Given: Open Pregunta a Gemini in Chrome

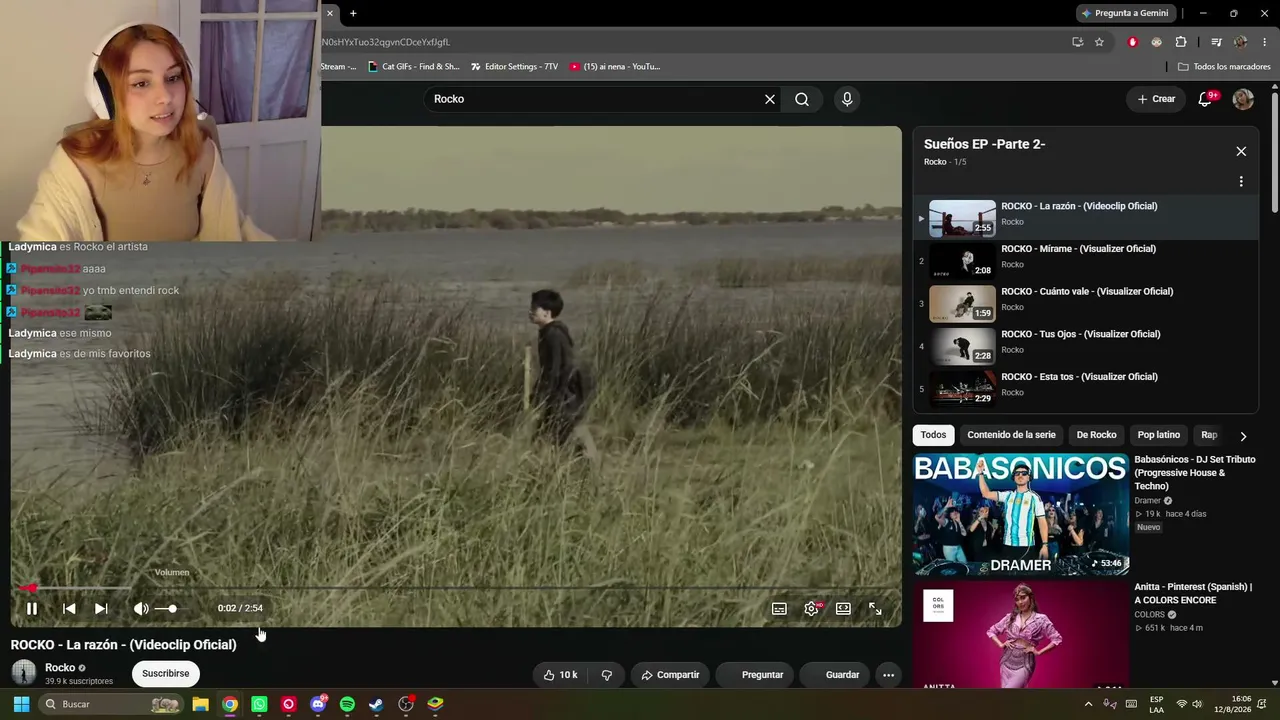Looking at the screenshot, I should point(1125,13).
